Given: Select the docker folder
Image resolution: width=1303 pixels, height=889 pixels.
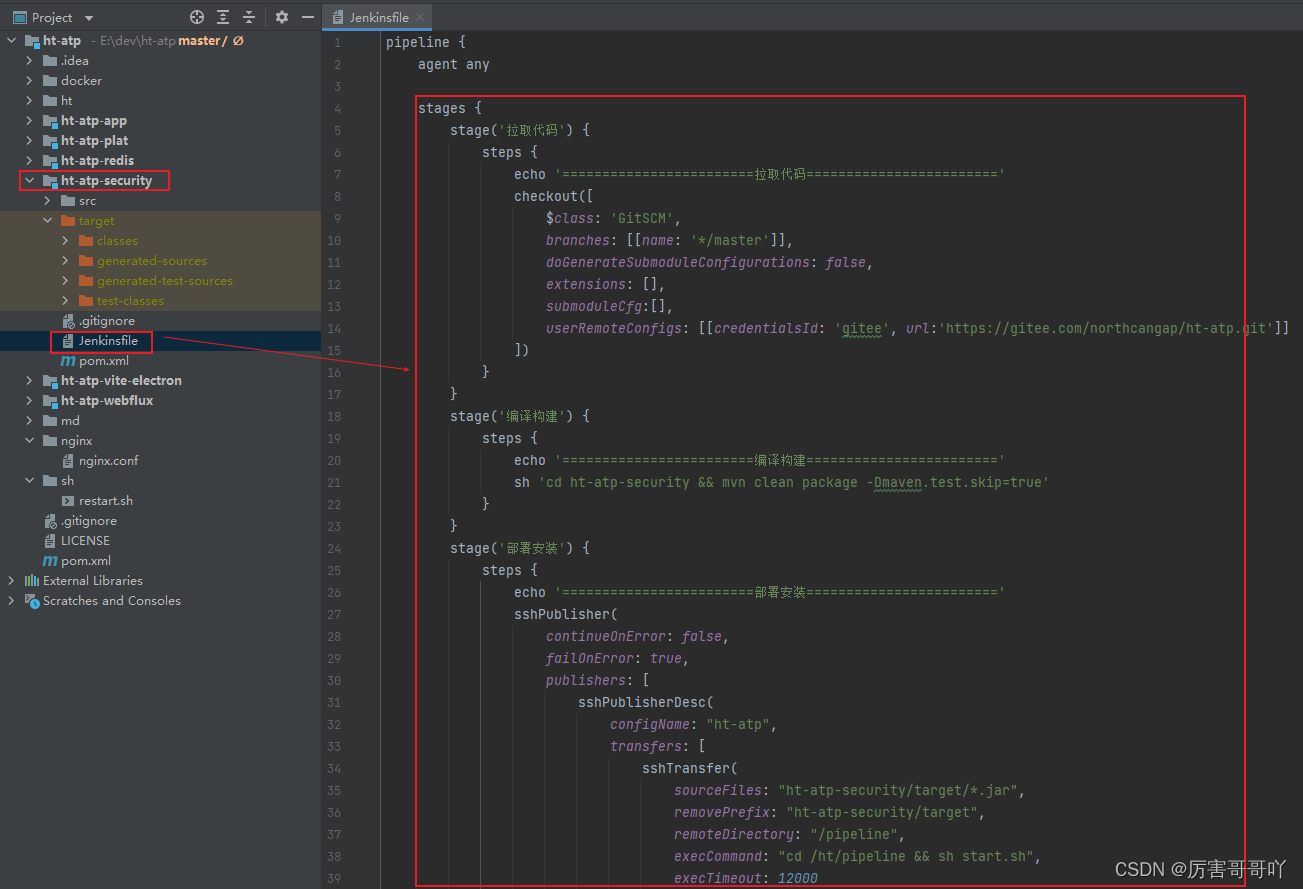Looking at the screenshot, I should click(81, 81).
